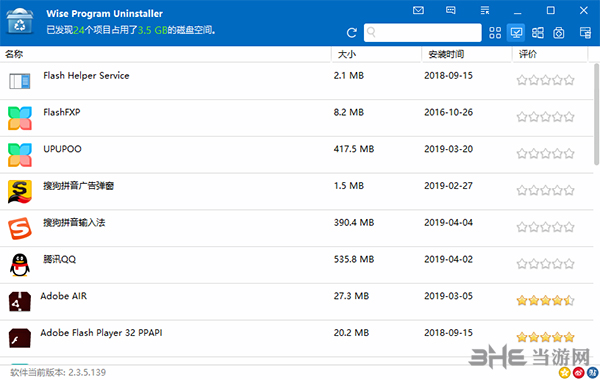Viewport: 600px width, 380px height.
Task: Sort by the 安装时间 column header
Action: click(467, 54)
